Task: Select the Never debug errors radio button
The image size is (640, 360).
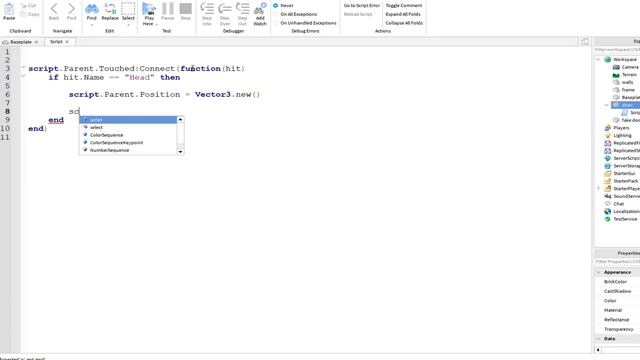Action: coord(276,5)
